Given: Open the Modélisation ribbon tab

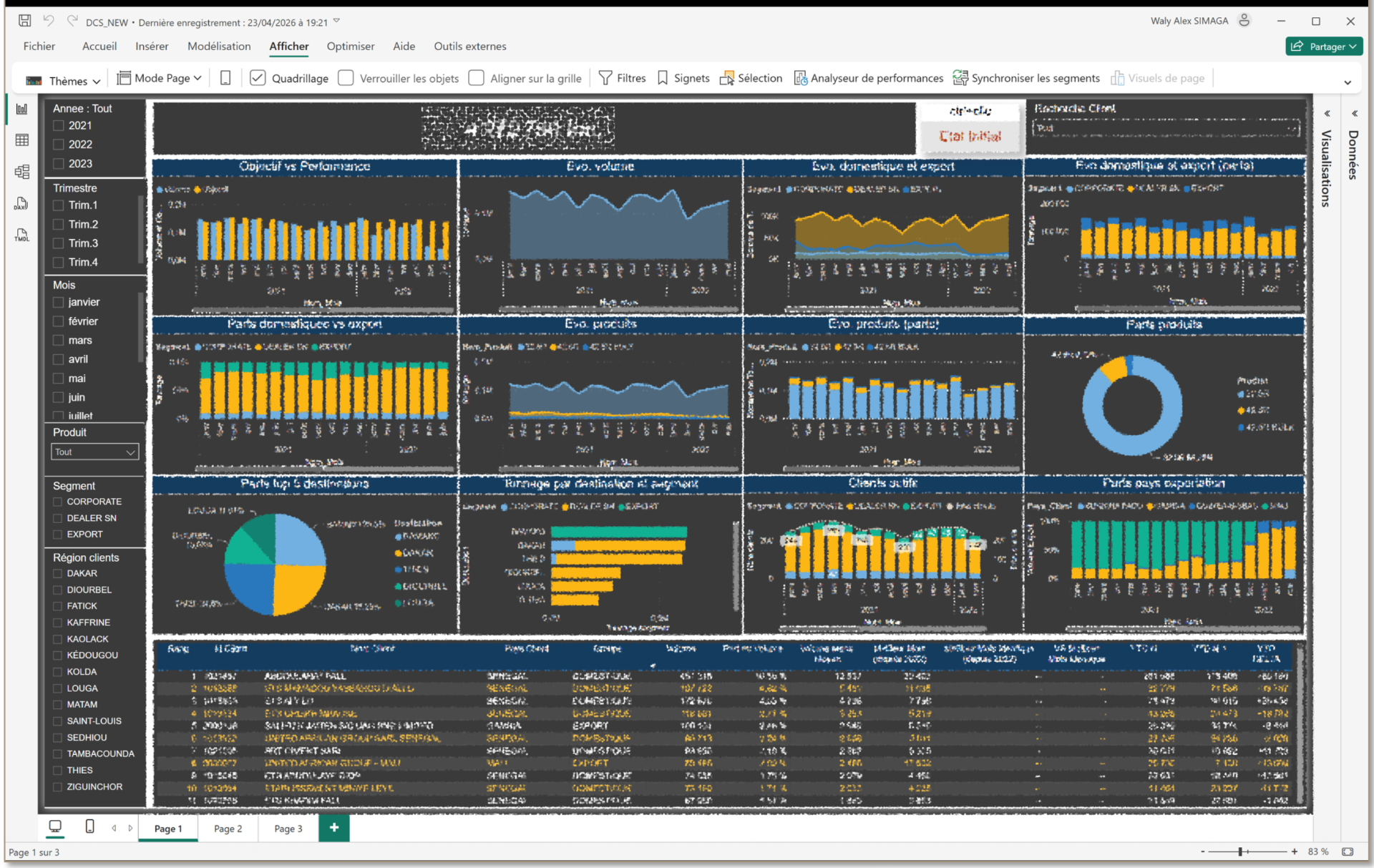Looking at the screenshot, I should [219, 47].
